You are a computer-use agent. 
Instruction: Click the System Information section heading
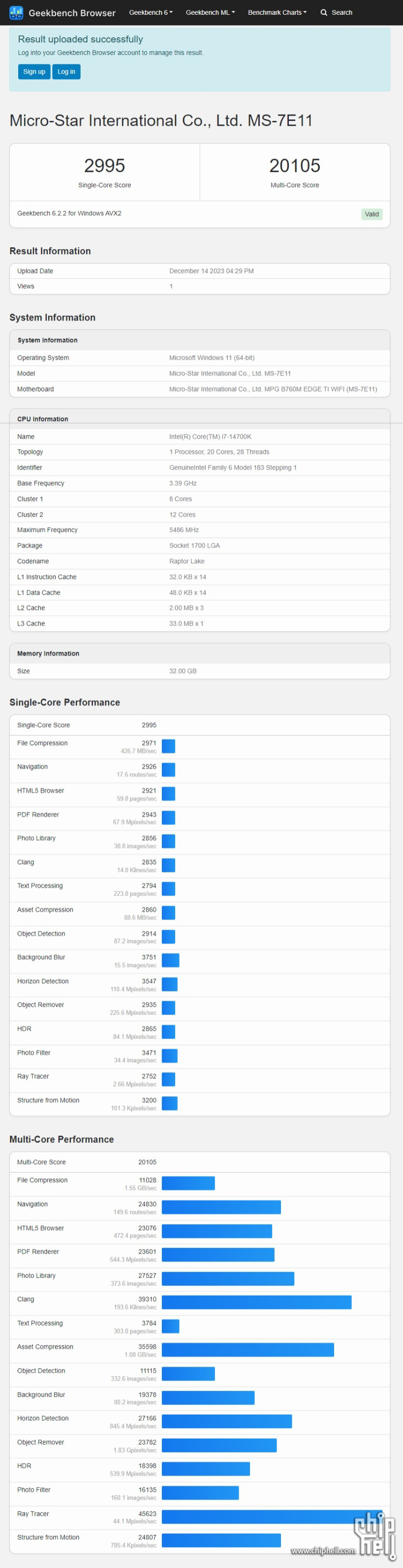coord(53,318)
